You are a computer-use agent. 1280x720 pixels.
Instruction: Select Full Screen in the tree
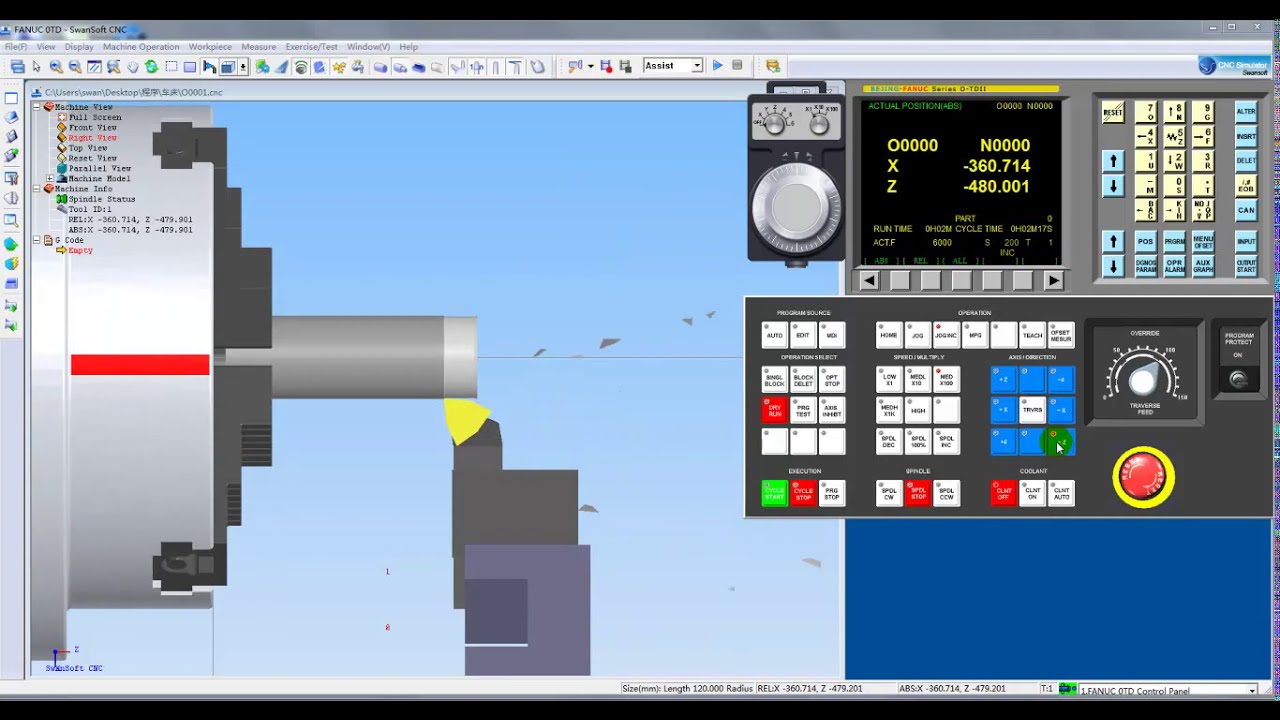[x=95, y=117]
